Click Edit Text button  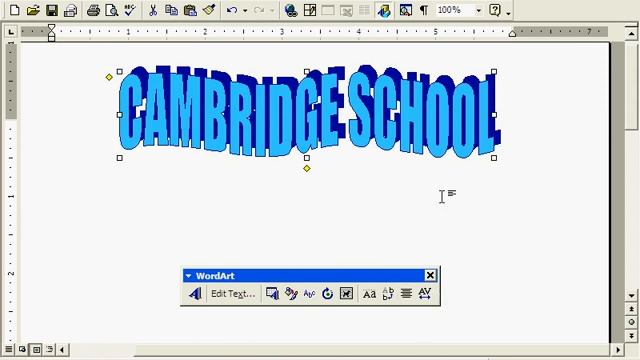(x=233, y=293)
